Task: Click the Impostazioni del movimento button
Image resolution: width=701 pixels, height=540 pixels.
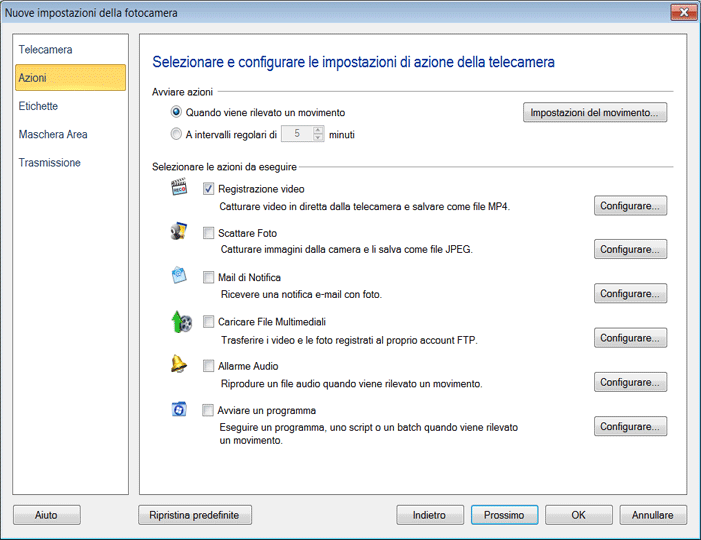Action: (x=594, y=113)
